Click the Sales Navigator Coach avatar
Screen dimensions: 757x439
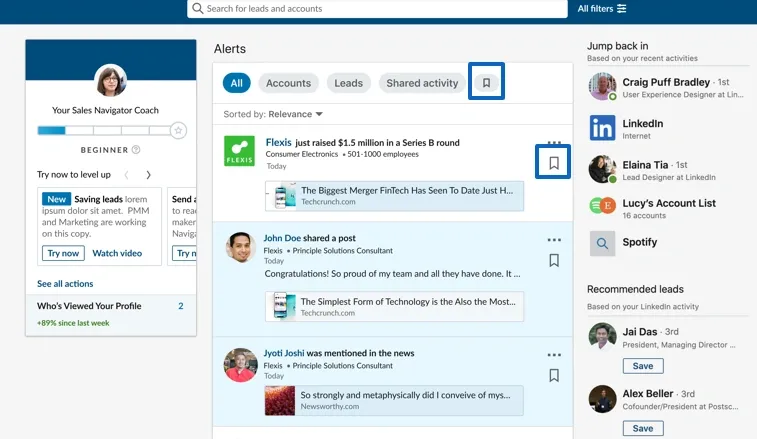coord(111,80)
